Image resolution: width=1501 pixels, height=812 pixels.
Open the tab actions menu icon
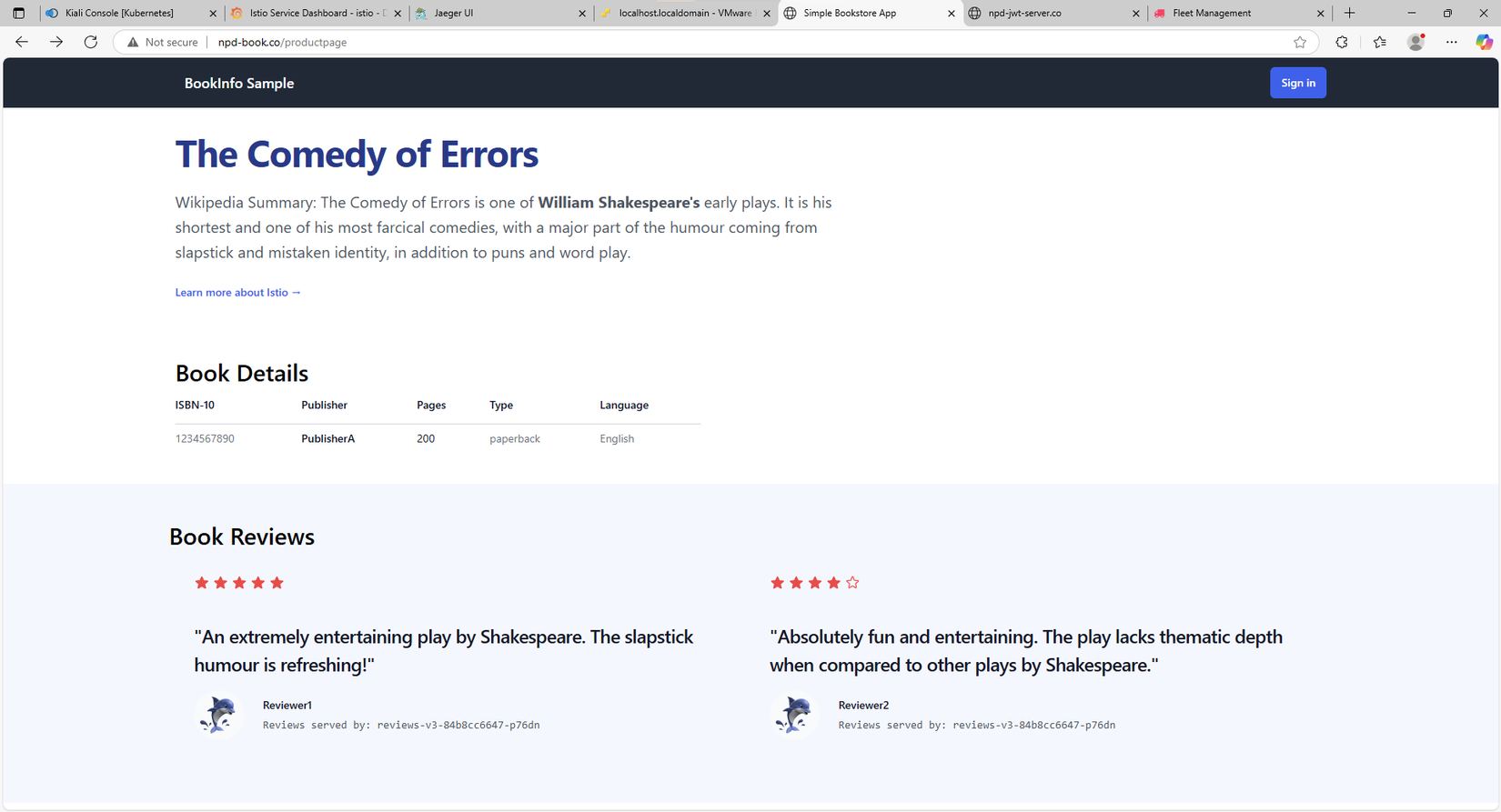18,14
